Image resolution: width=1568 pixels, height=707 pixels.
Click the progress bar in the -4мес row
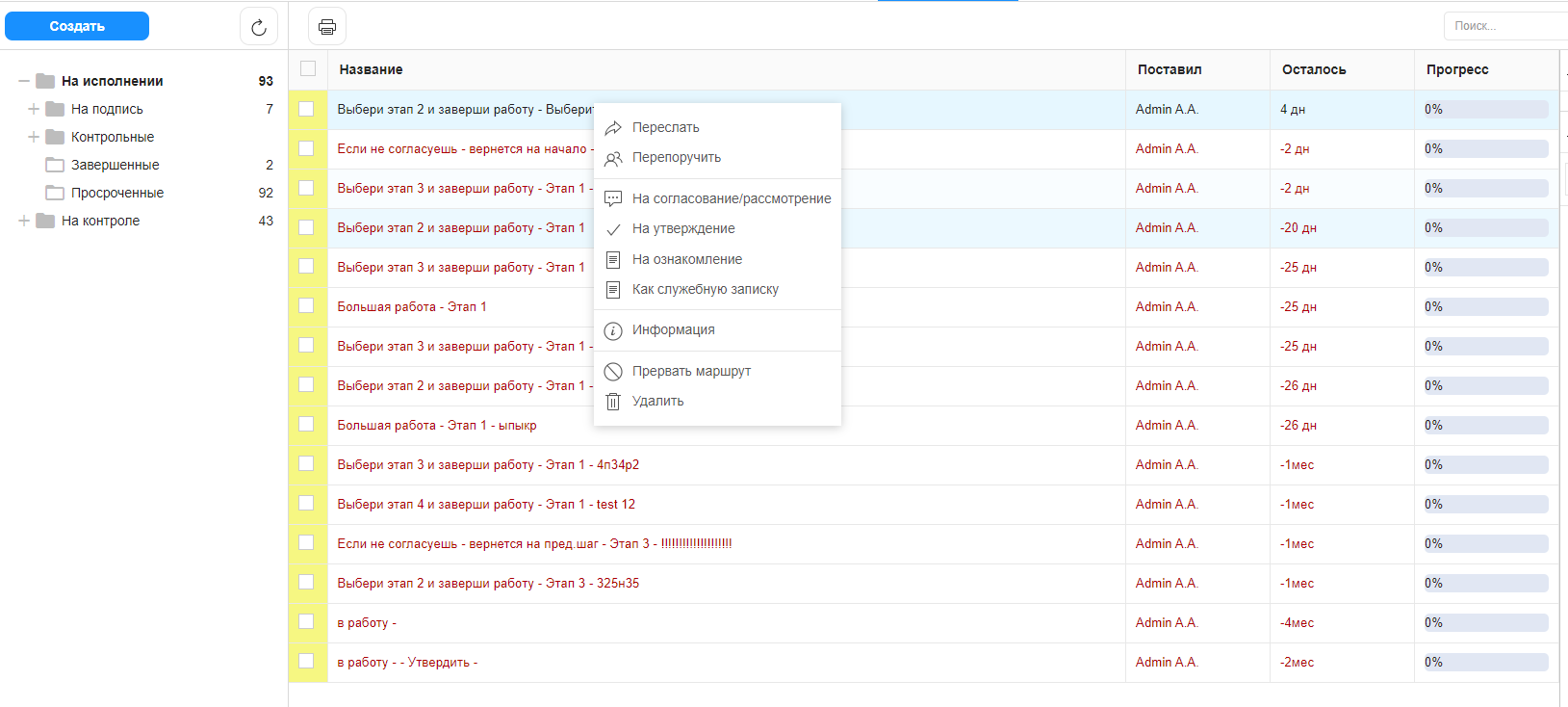point(1486,623)
